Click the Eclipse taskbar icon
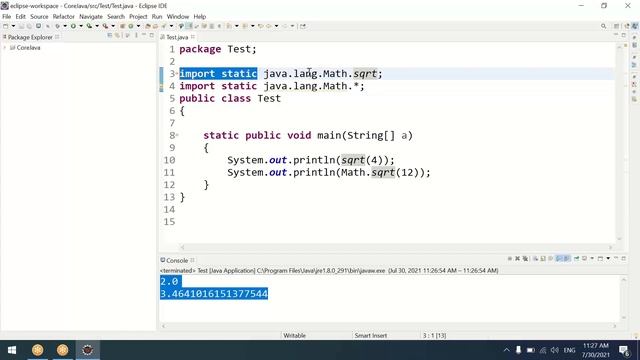 point(87,350)
